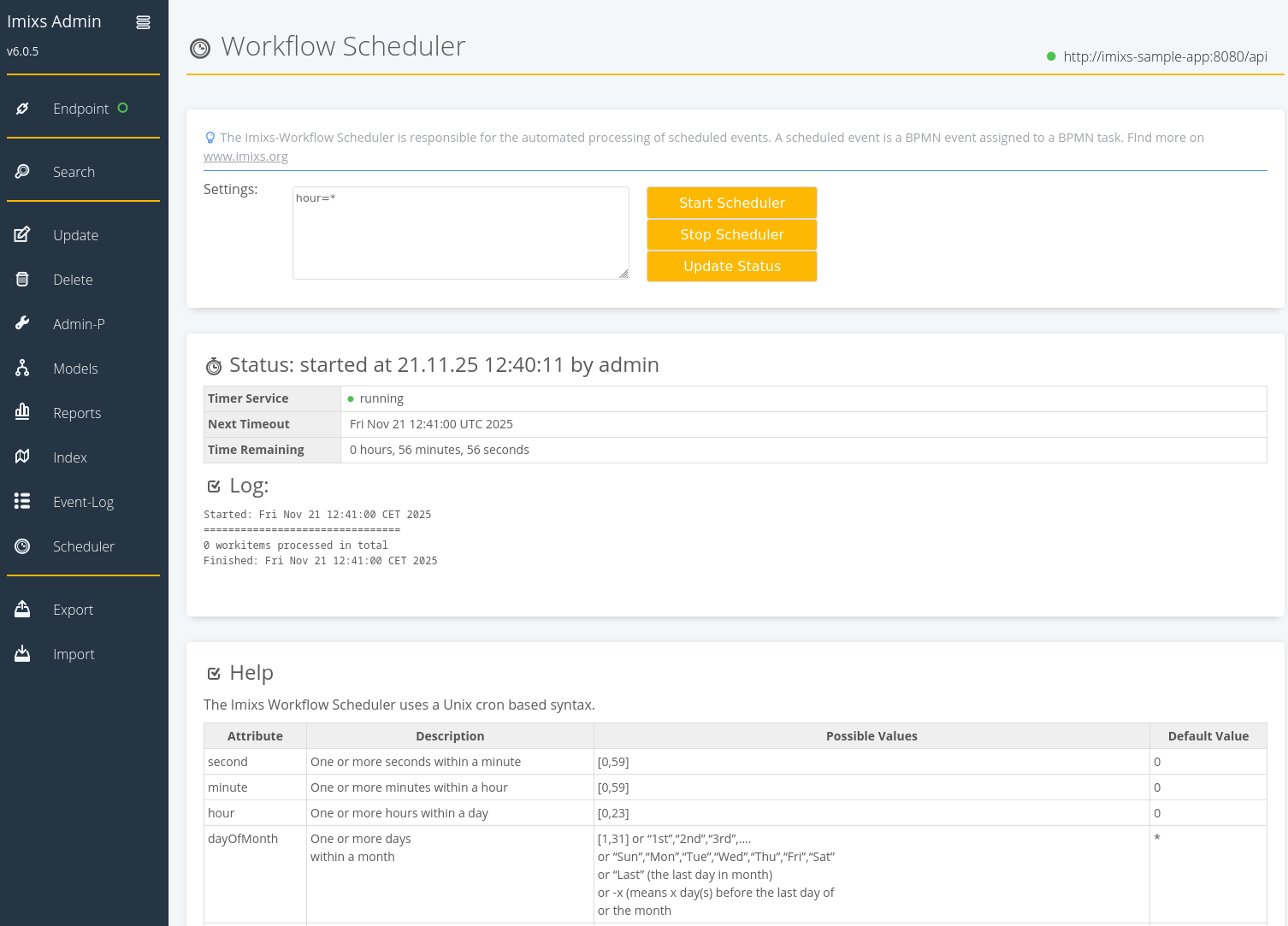
Task: Click the Settings textarea resize handle
Action: [623, 274]
